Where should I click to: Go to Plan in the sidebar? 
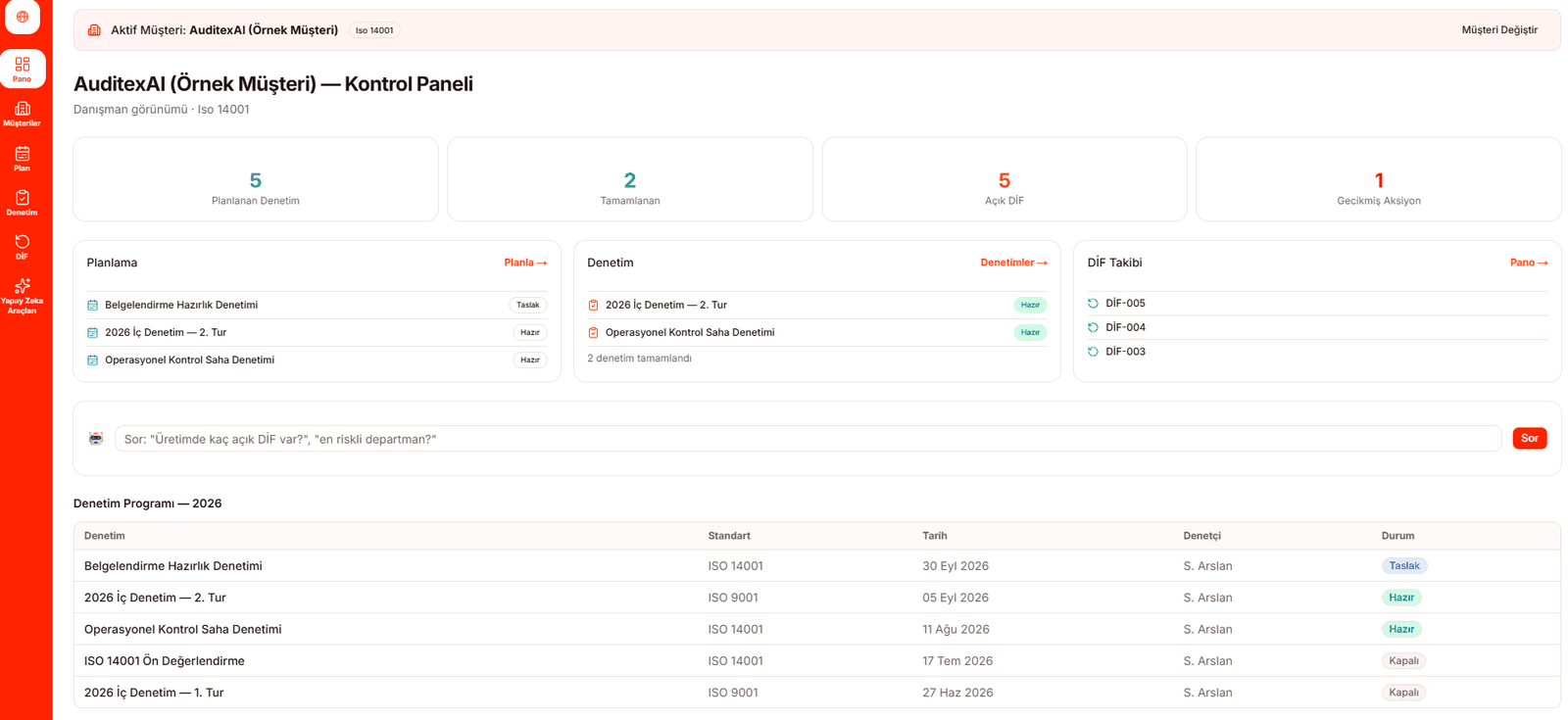tap(23, 159)
